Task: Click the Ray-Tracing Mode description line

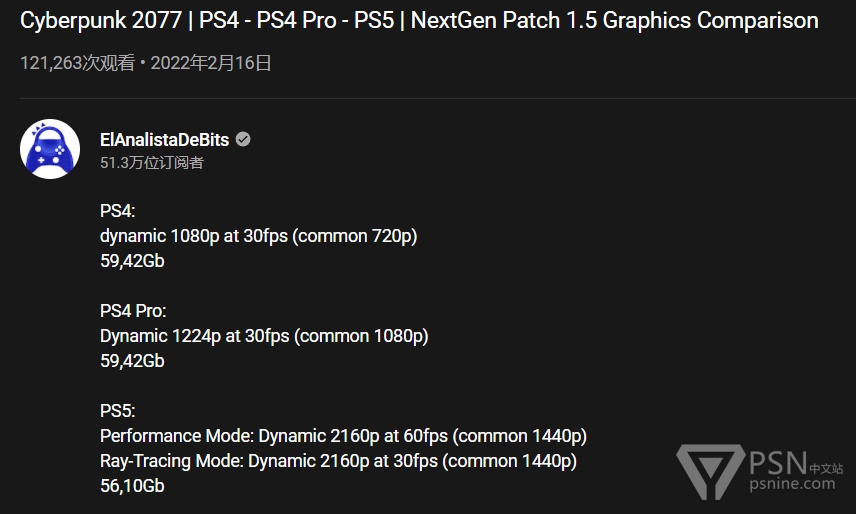Action: coord(338,461)
